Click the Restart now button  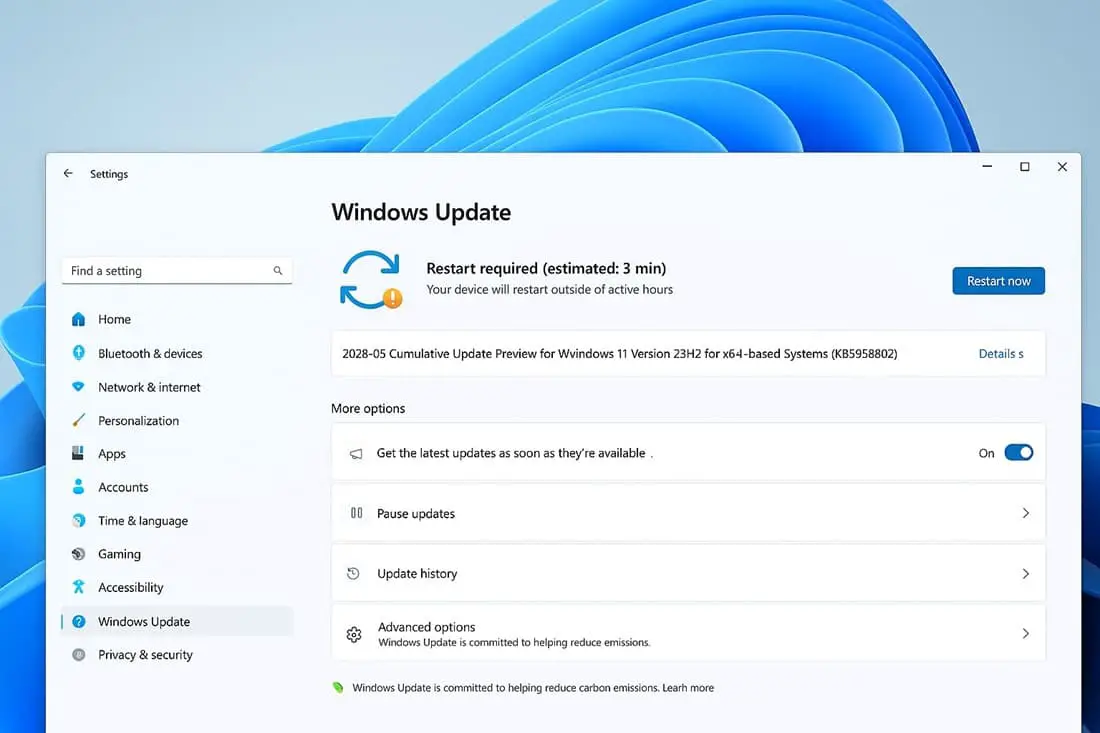(x=998, y=281)
